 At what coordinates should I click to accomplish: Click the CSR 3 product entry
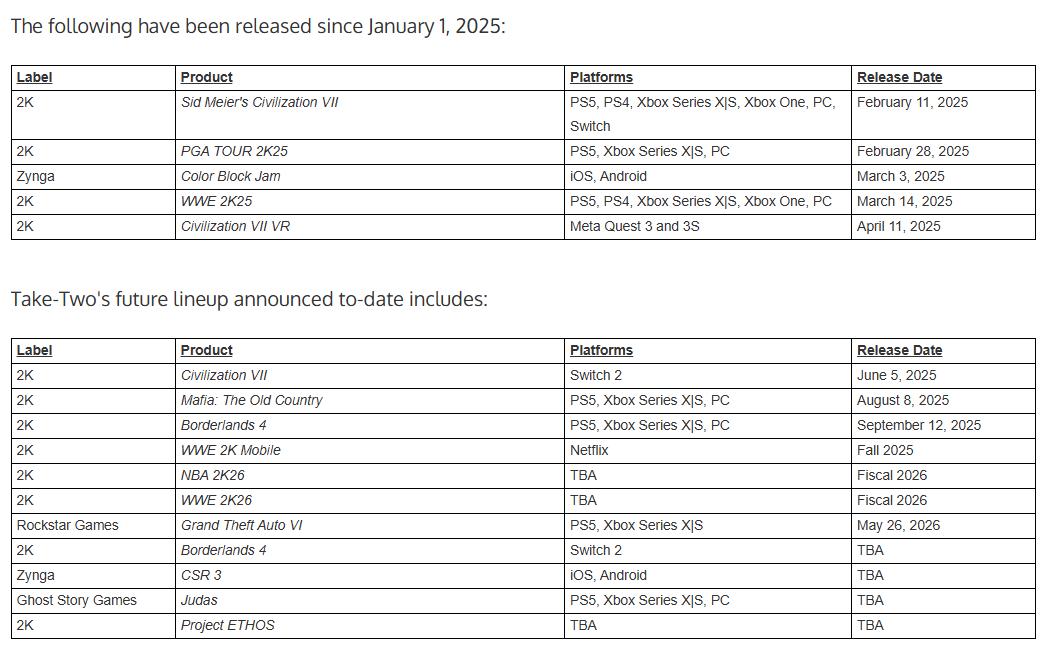click(x=201, y=576)
